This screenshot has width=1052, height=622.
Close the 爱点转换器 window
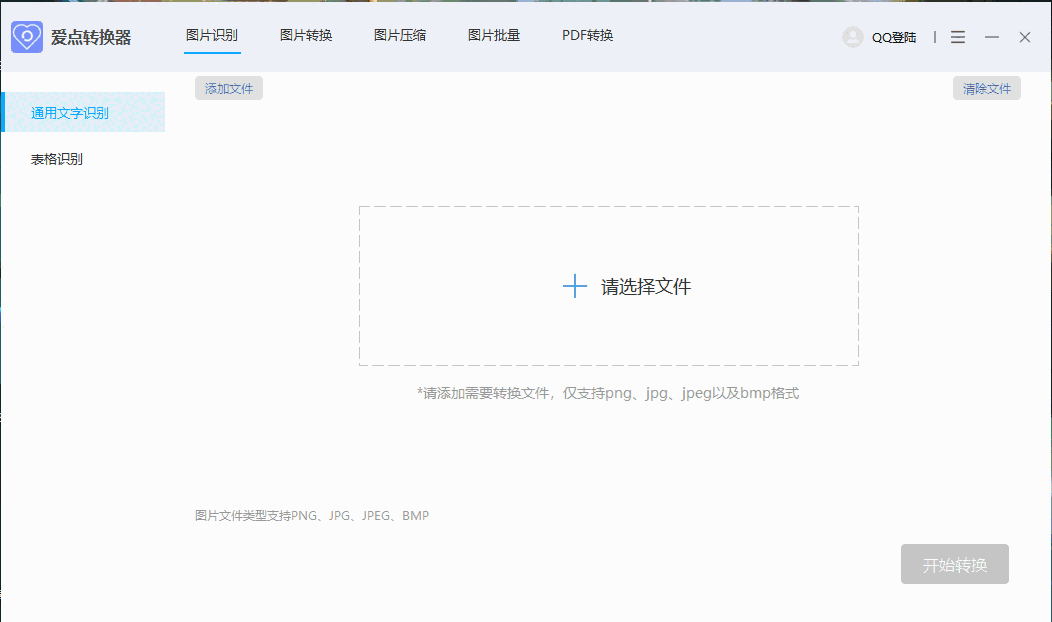click(1025, 37)
